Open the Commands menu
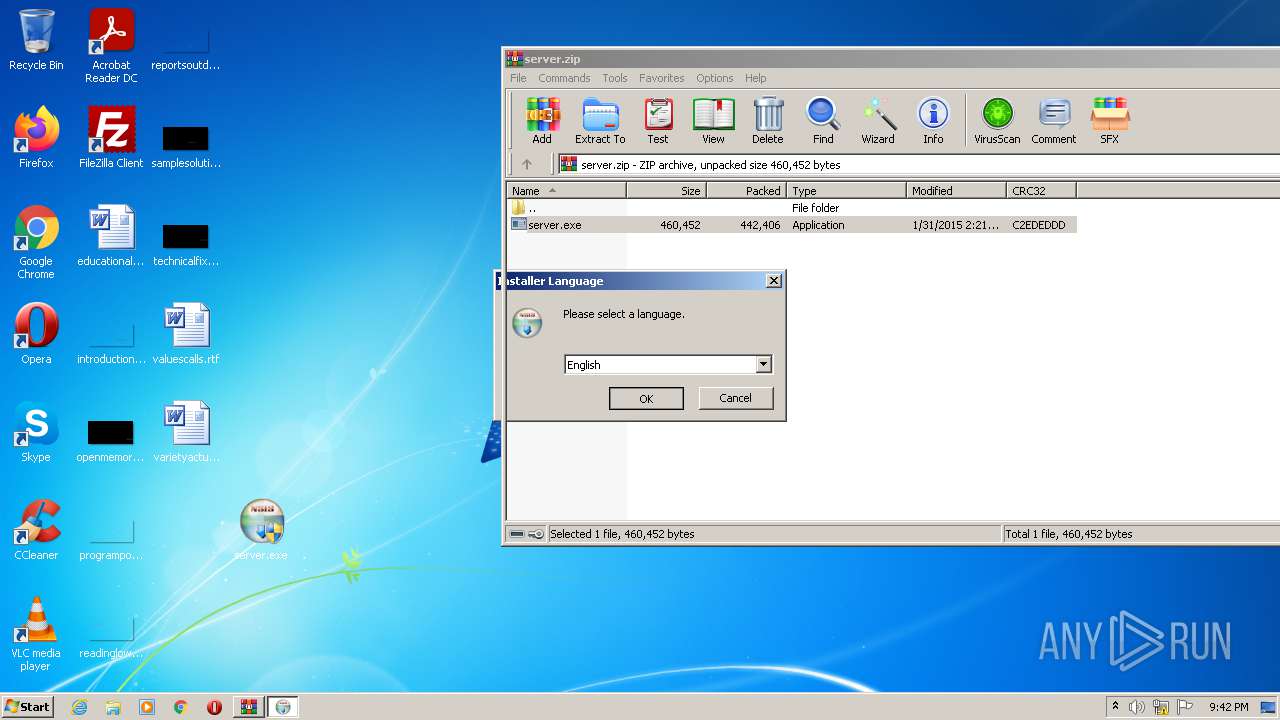This screenshot has height=720, width=1280. coord(564,78)
